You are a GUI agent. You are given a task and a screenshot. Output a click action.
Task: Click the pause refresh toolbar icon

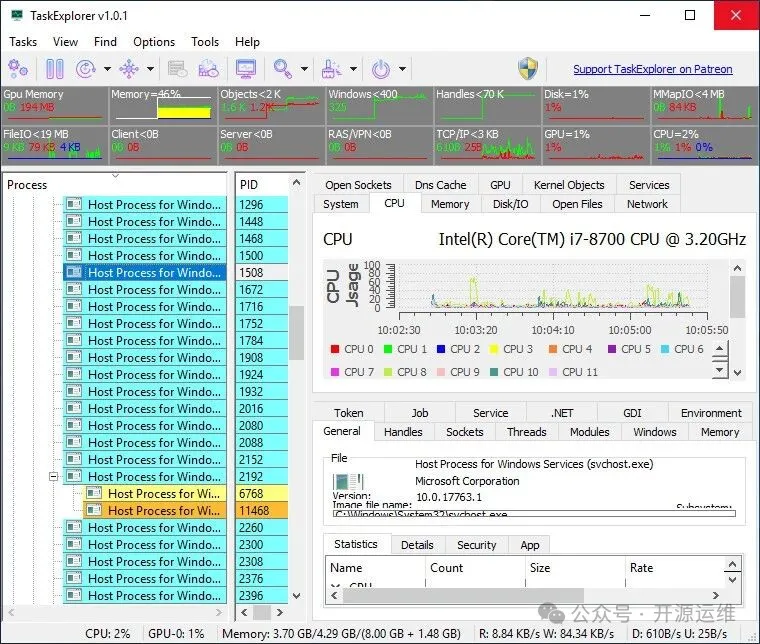(54, 69)
